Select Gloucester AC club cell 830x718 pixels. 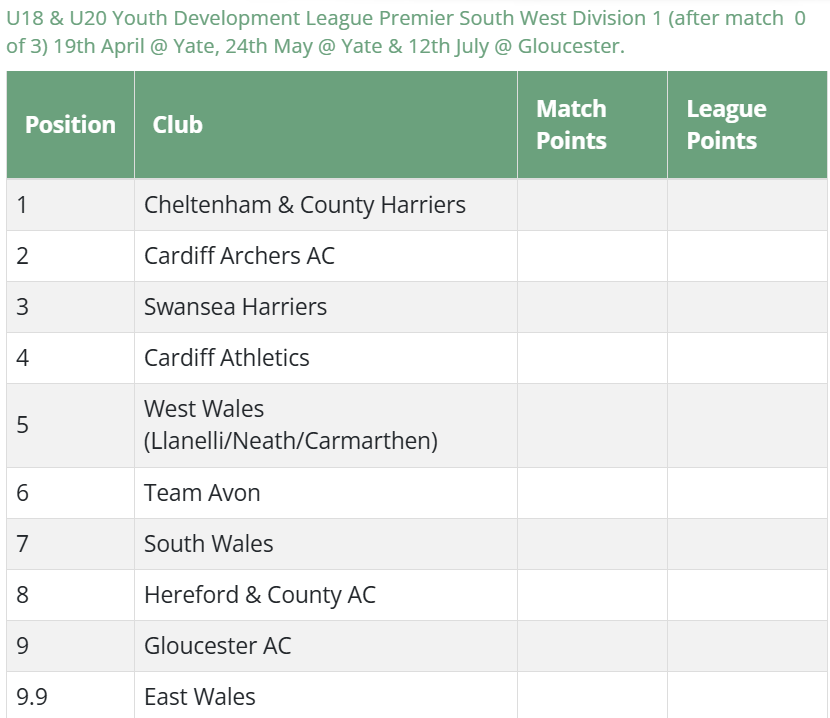[217, 646]
